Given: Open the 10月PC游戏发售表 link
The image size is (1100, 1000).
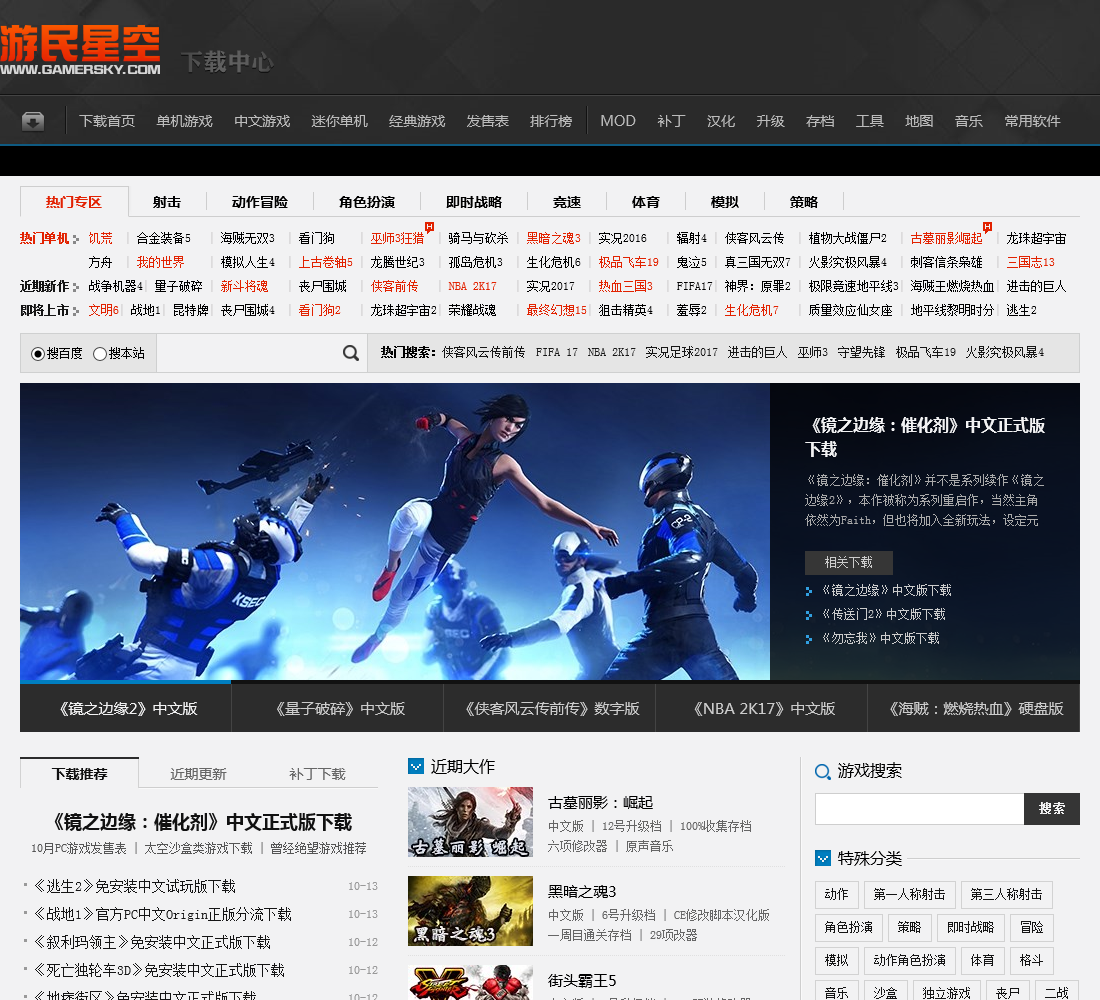Looking at the screenshot, I should pos(79,848).
